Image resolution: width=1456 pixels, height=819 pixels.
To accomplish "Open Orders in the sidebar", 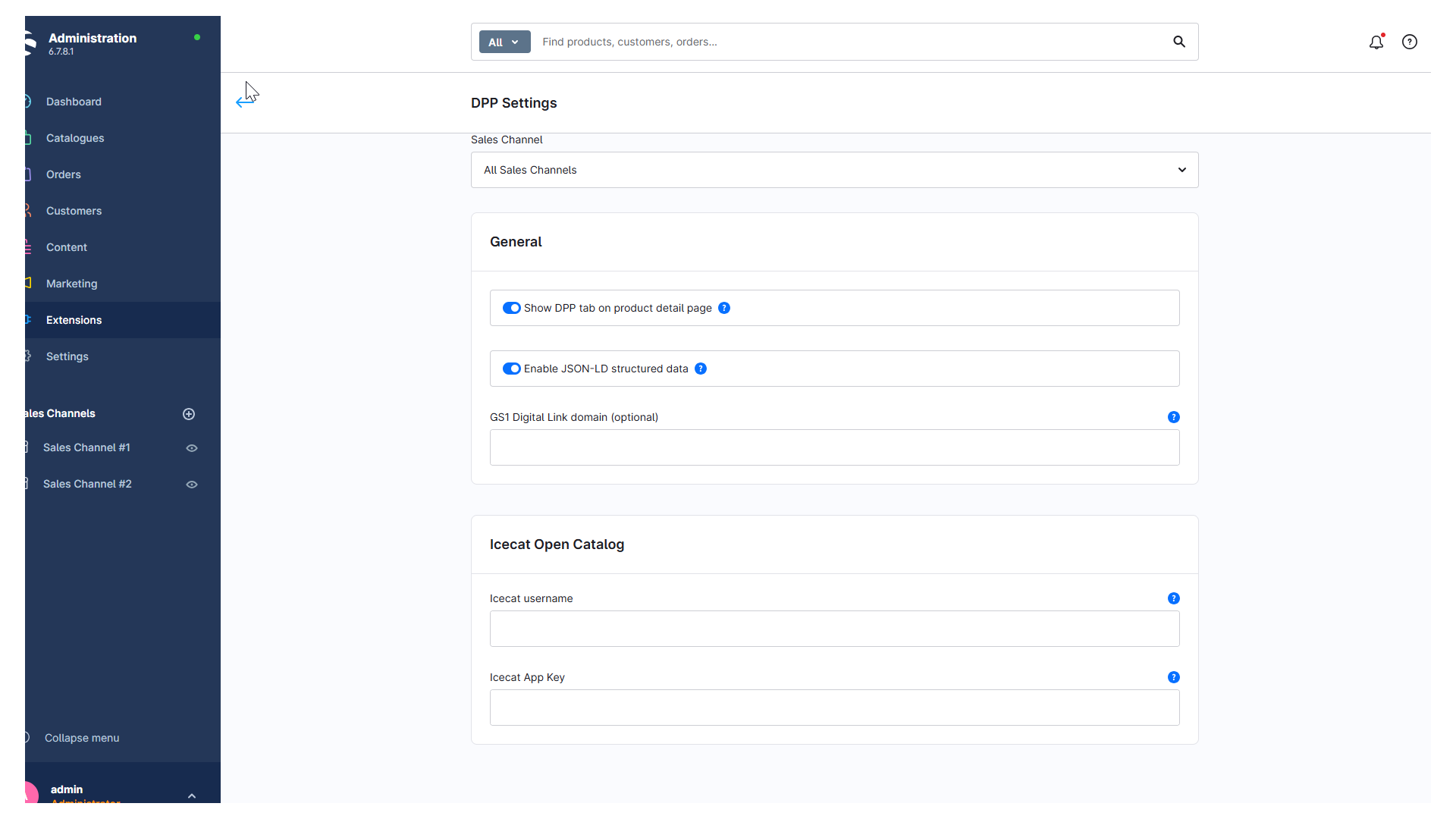I will pos(123,174).
